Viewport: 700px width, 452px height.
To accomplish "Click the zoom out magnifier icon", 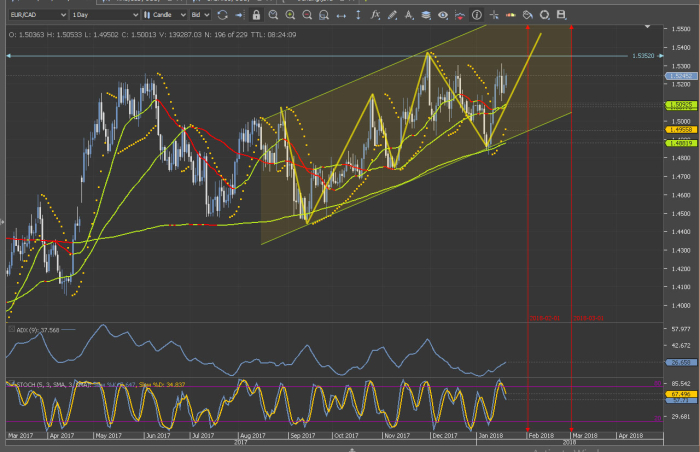I will click(x=307, y=15).
